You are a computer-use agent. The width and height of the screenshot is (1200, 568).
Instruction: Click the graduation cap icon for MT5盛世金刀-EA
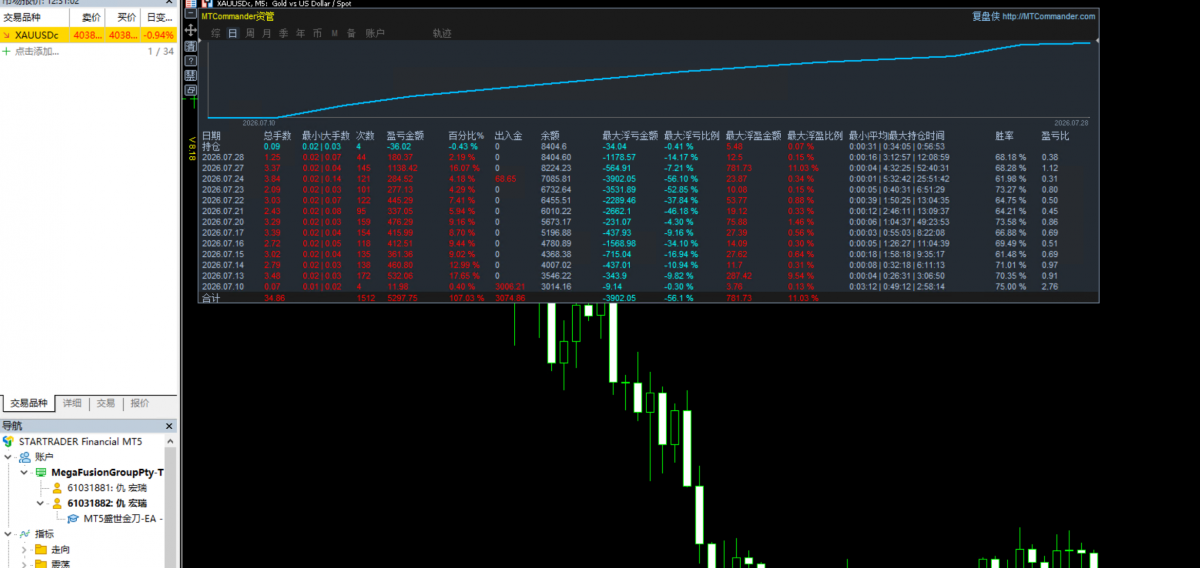coord(73,519)
